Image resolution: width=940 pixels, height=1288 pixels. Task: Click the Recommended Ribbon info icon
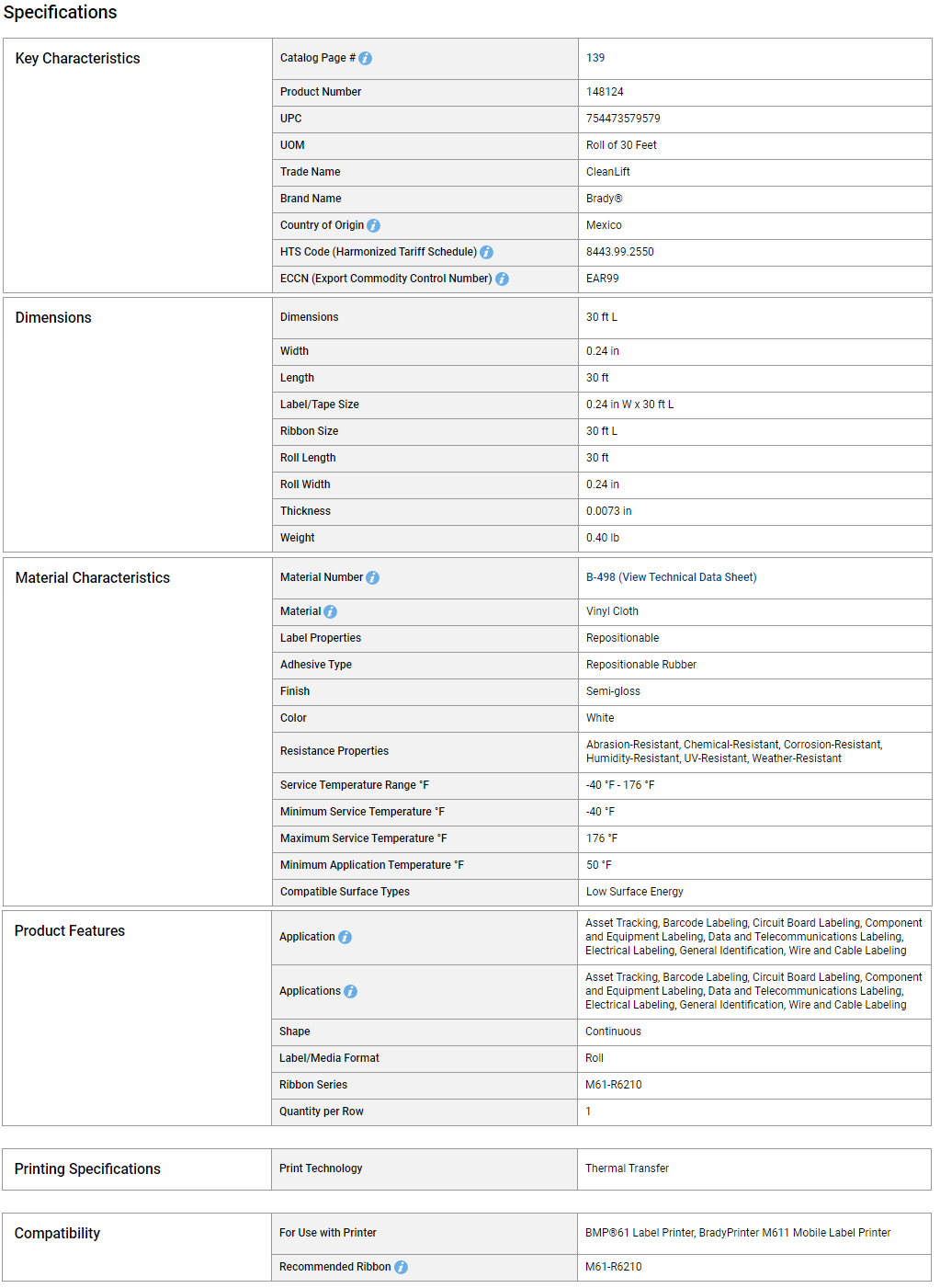pos(401,1268)
